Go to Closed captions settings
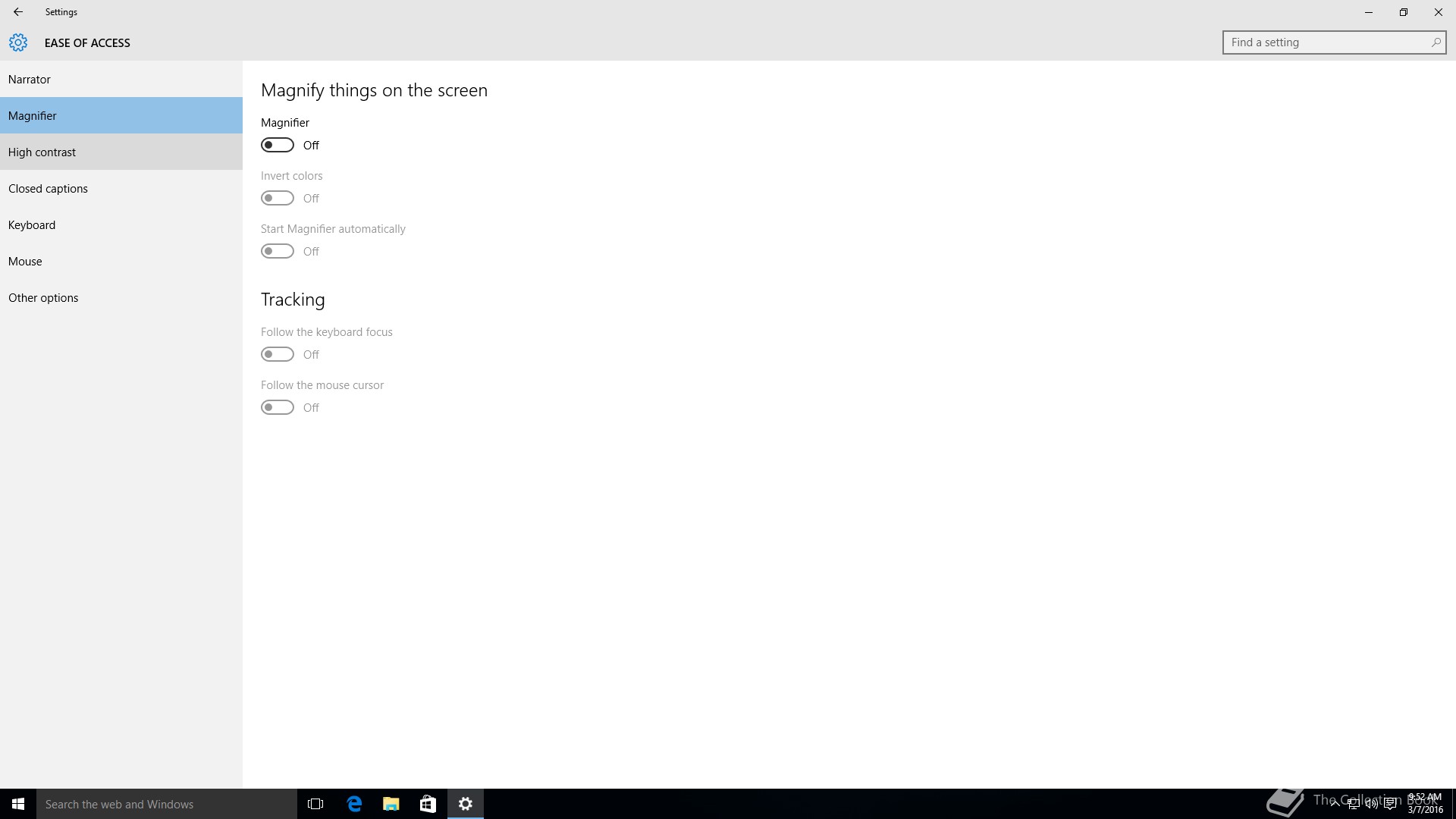Viewport: 1456px width, 819px height. 48,188
